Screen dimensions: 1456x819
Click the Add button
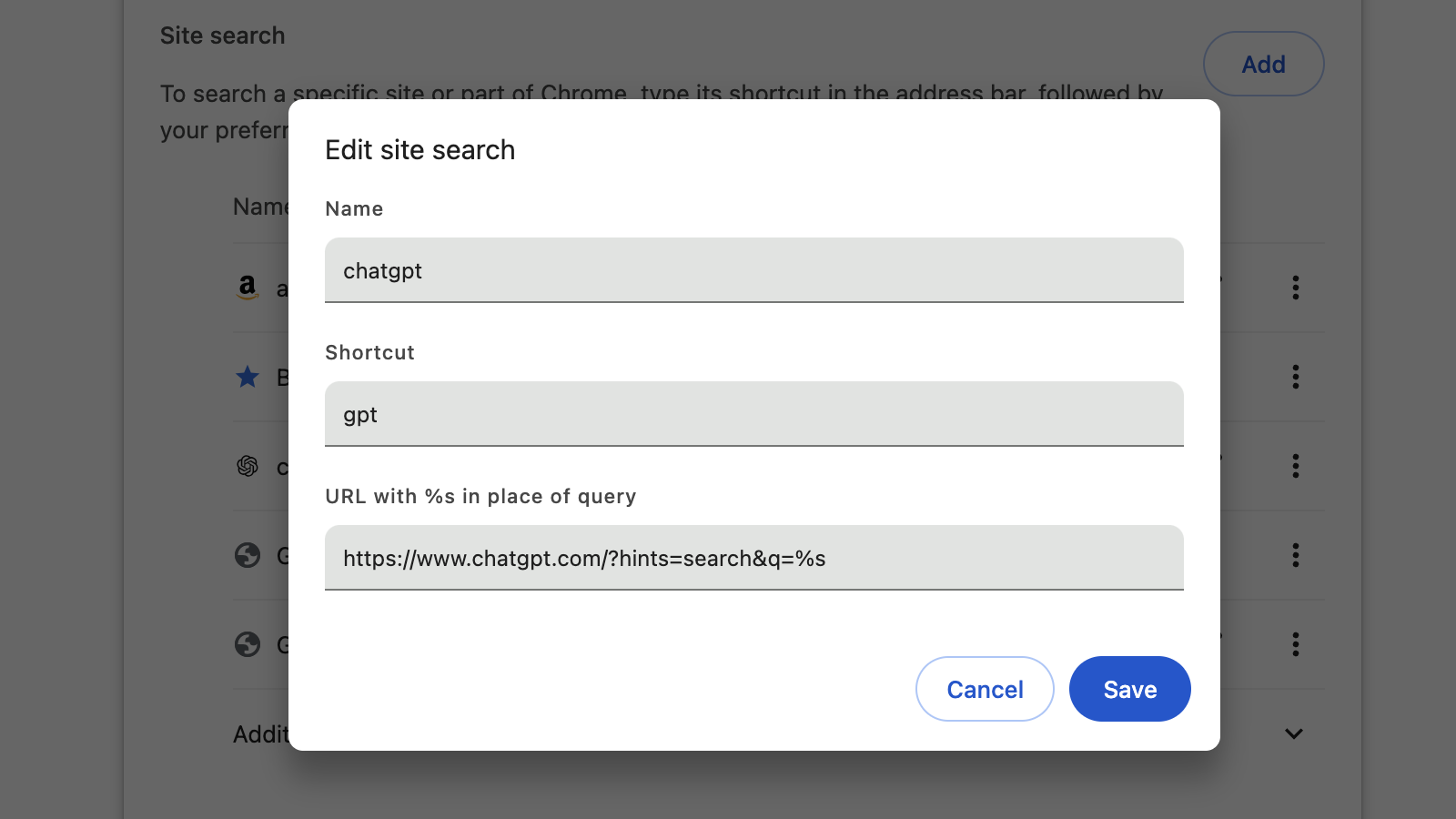coord(1263,64)
